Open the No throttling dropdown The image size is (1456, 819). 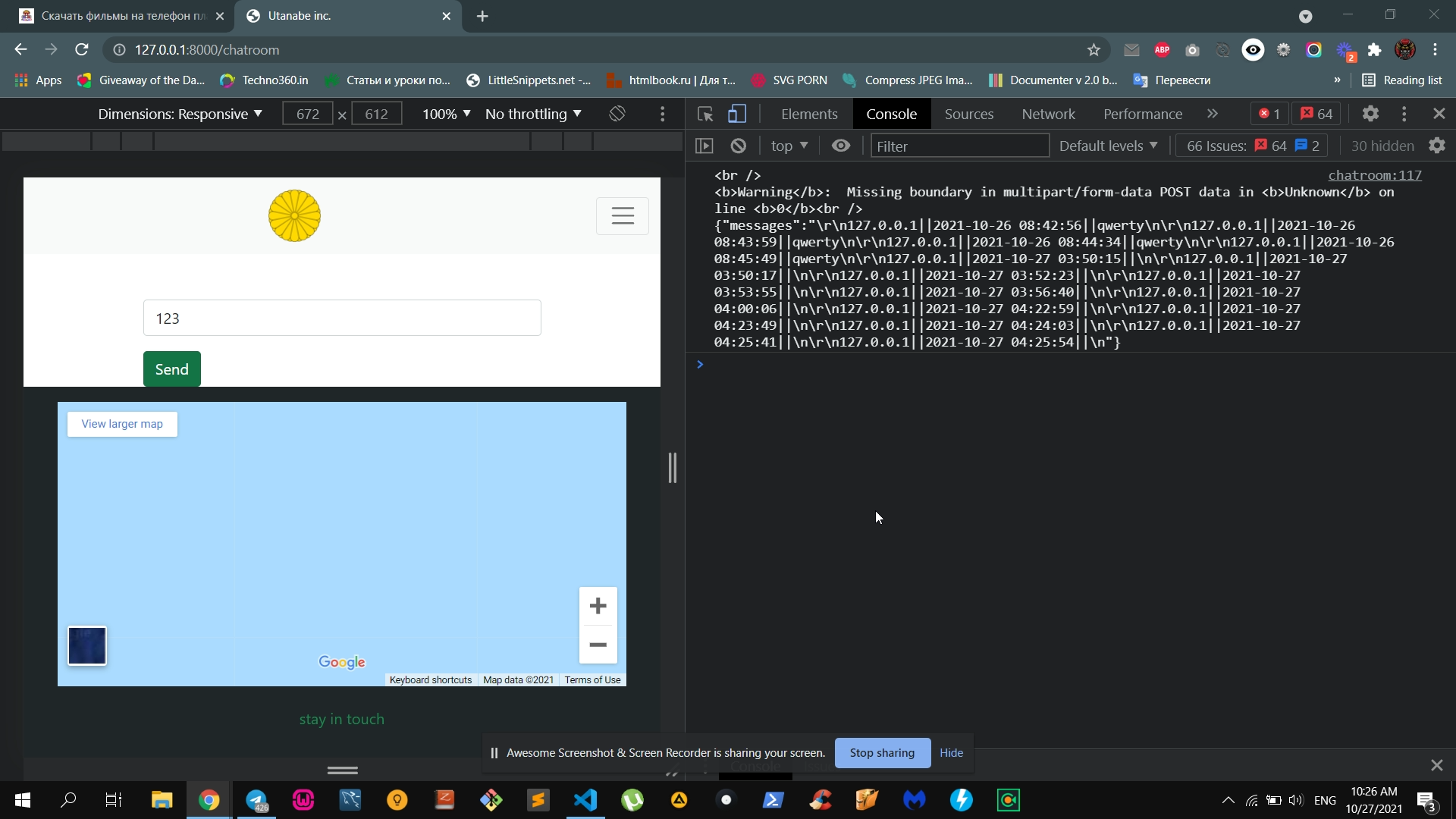point(533,114)
